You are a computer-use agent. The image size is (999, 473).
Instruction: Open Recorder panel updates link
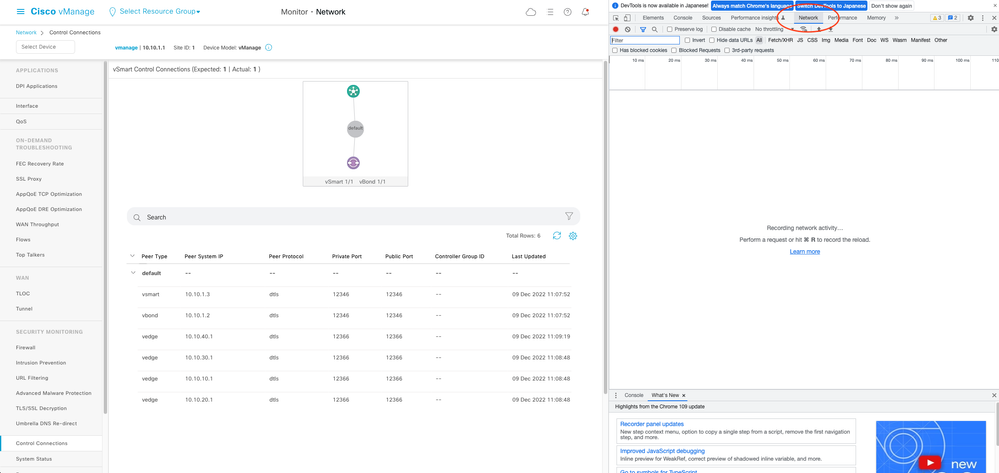652,424
